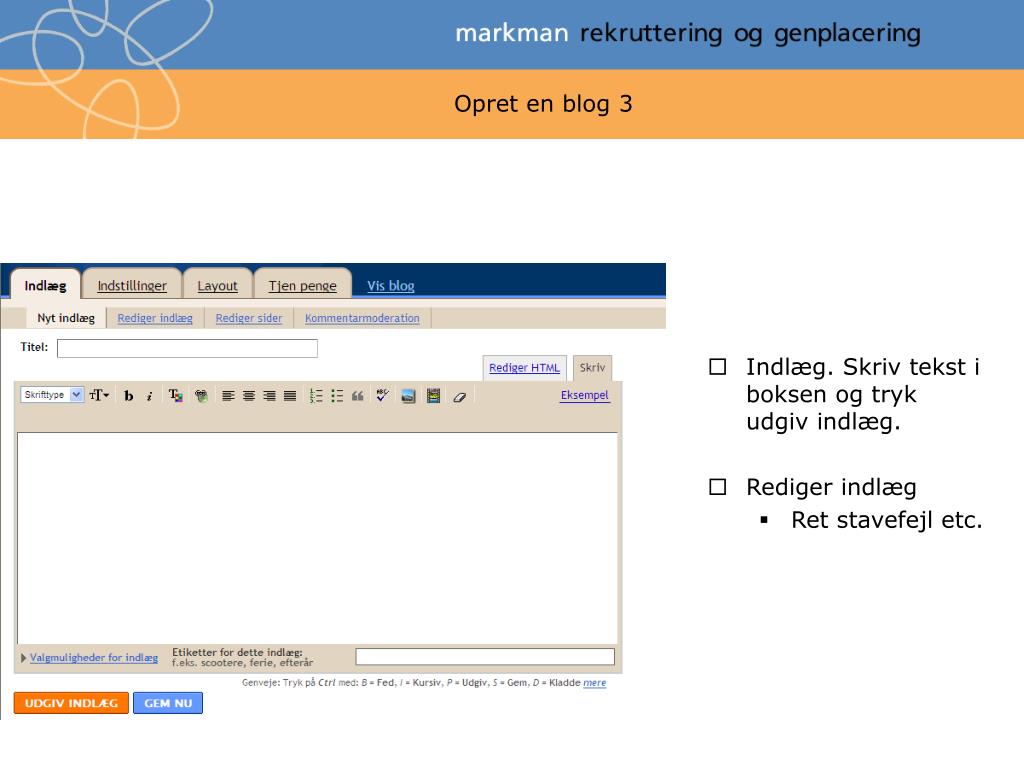Viewport: 1024px width, 768px height.
Task: Follow the Vis blog link
Action: pos(391,286)
